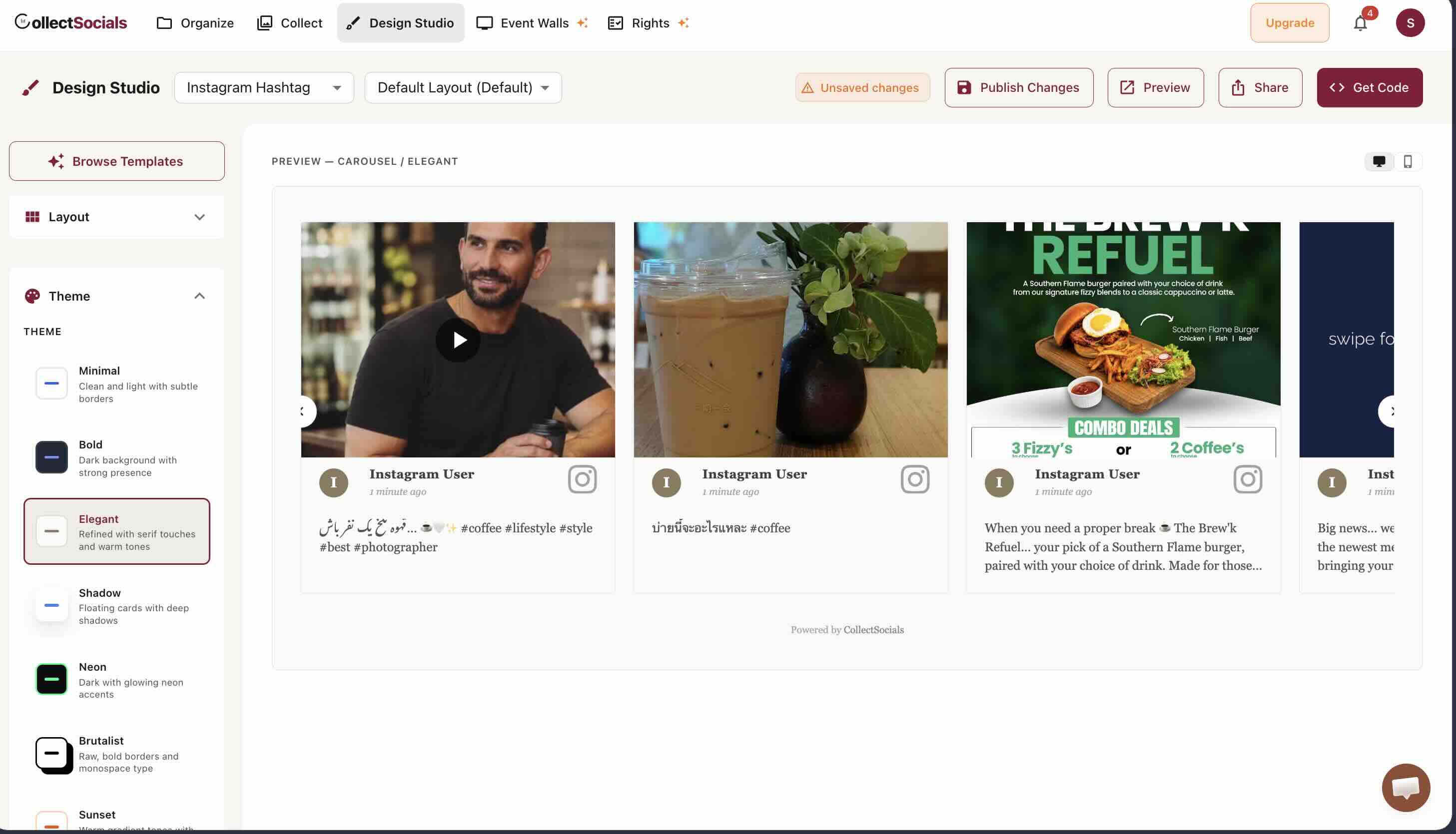This screenshot has height=834, width=1456.
Task: Click avatar on the iced coffee post
Action: point(667,483)
